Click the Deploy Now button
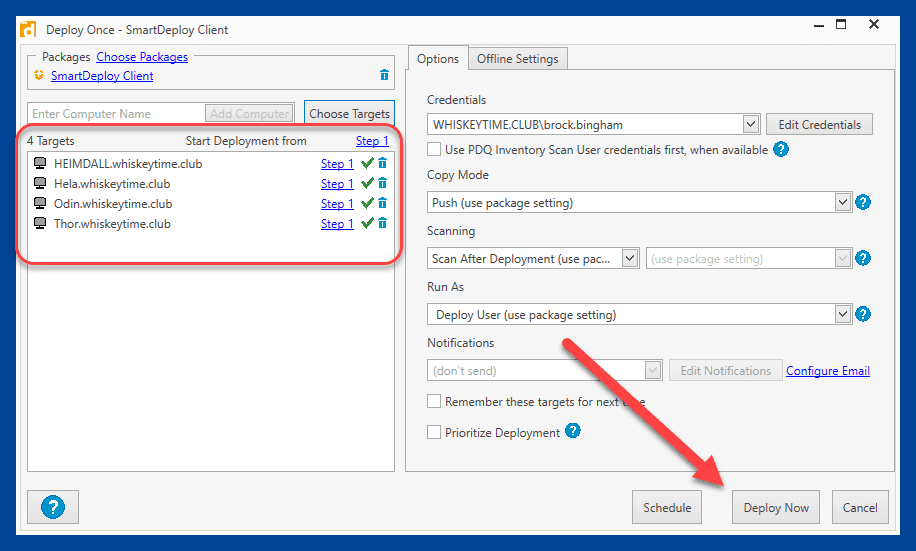 point(776,507)
